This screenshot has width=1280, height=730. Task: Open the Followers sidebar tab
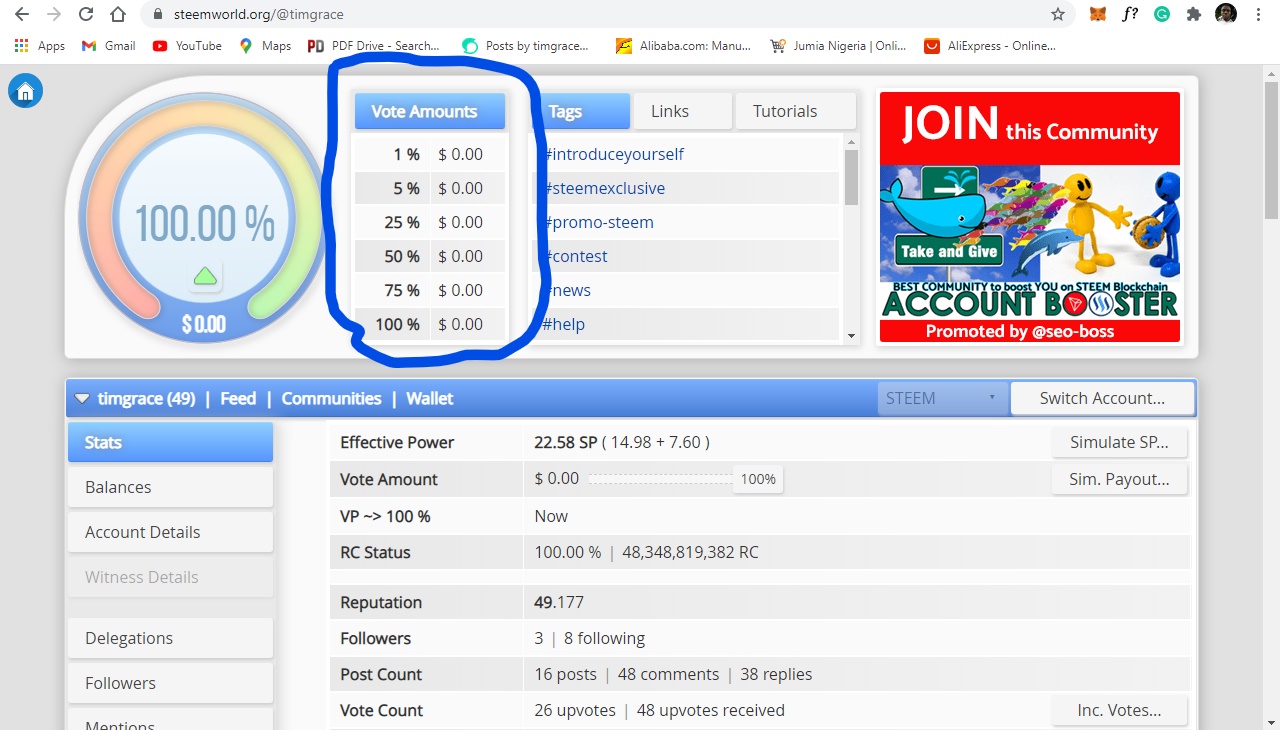[170, 683]
